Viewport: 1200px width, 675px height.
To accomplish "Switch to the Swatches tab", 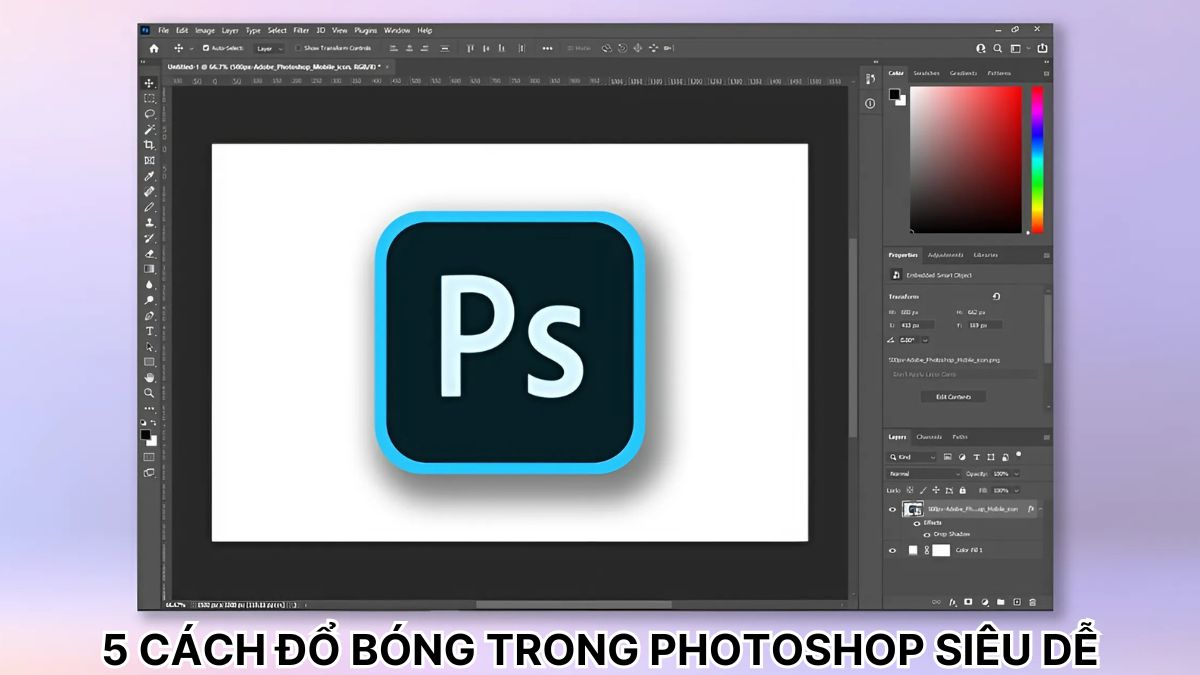I will click(x=926, y=73).
